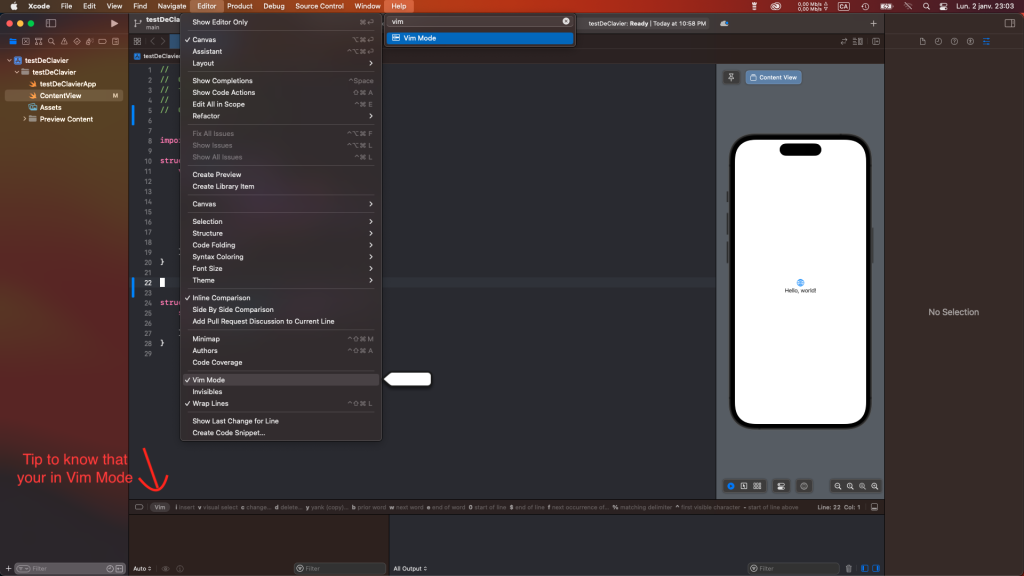Open the All Output dropdown
1024x576 pixels.
410,569
